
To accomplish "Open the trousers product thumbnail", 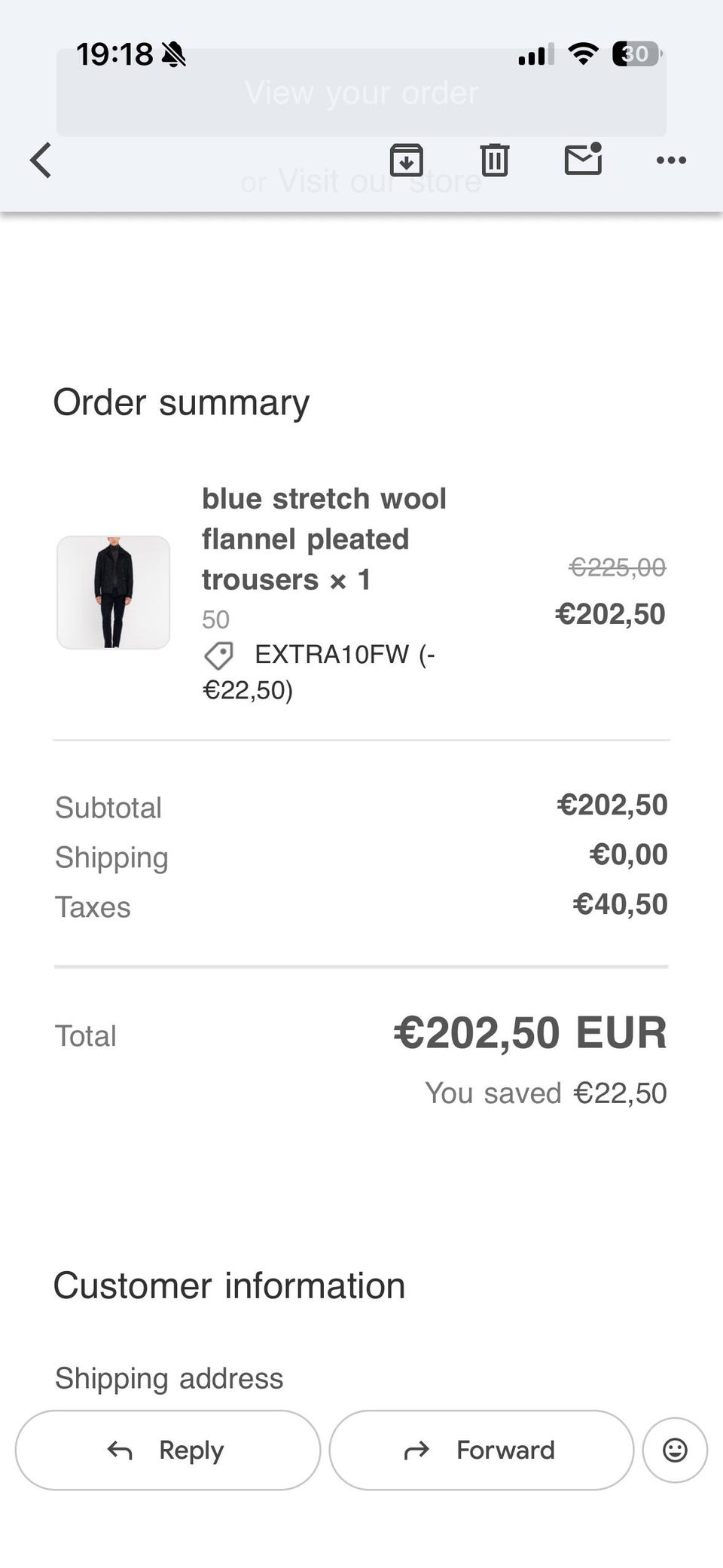I will (x=114, y=592).
